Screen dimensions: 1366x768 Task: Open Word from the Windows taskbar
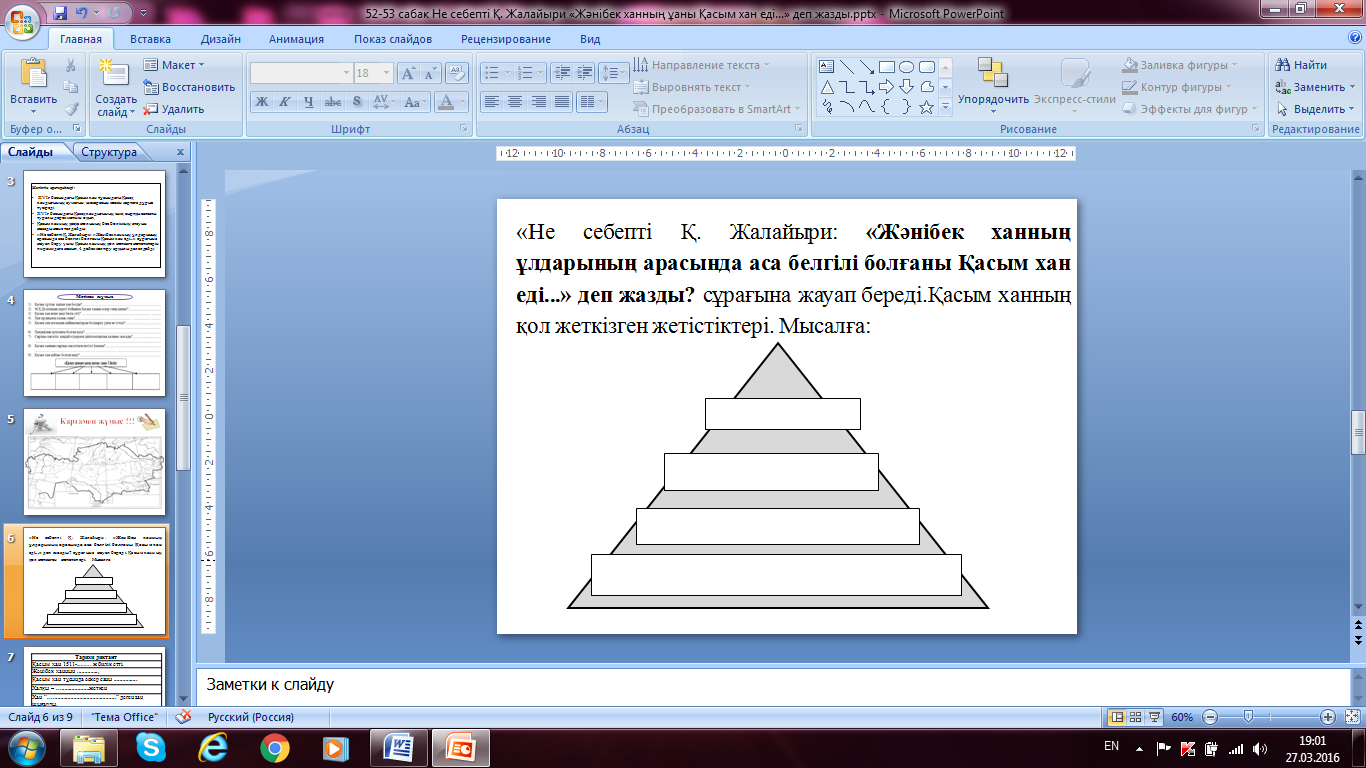point(398,747)
